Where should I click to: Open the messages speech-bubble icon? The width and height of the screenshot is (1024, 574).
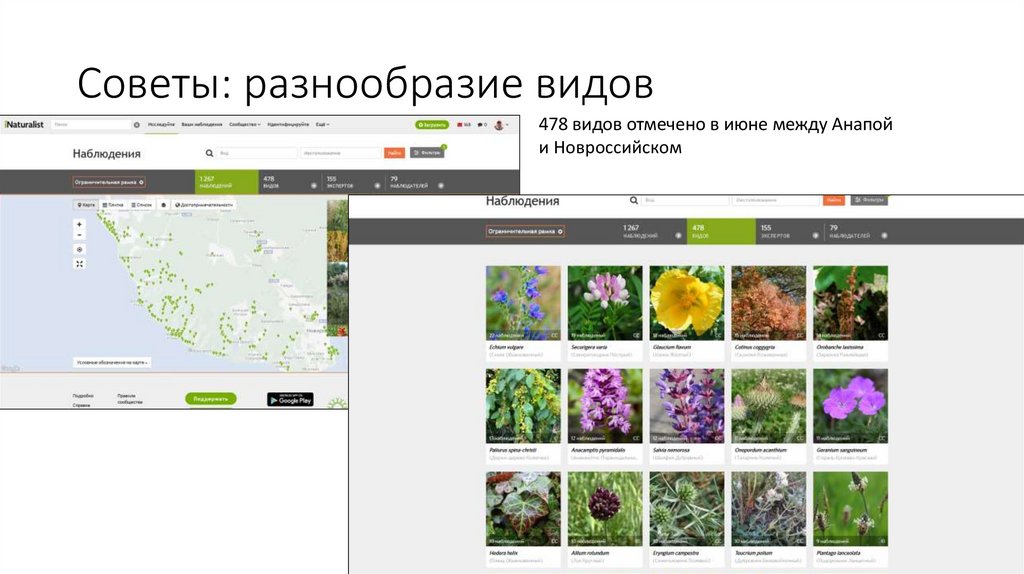[x=482, y=125]
